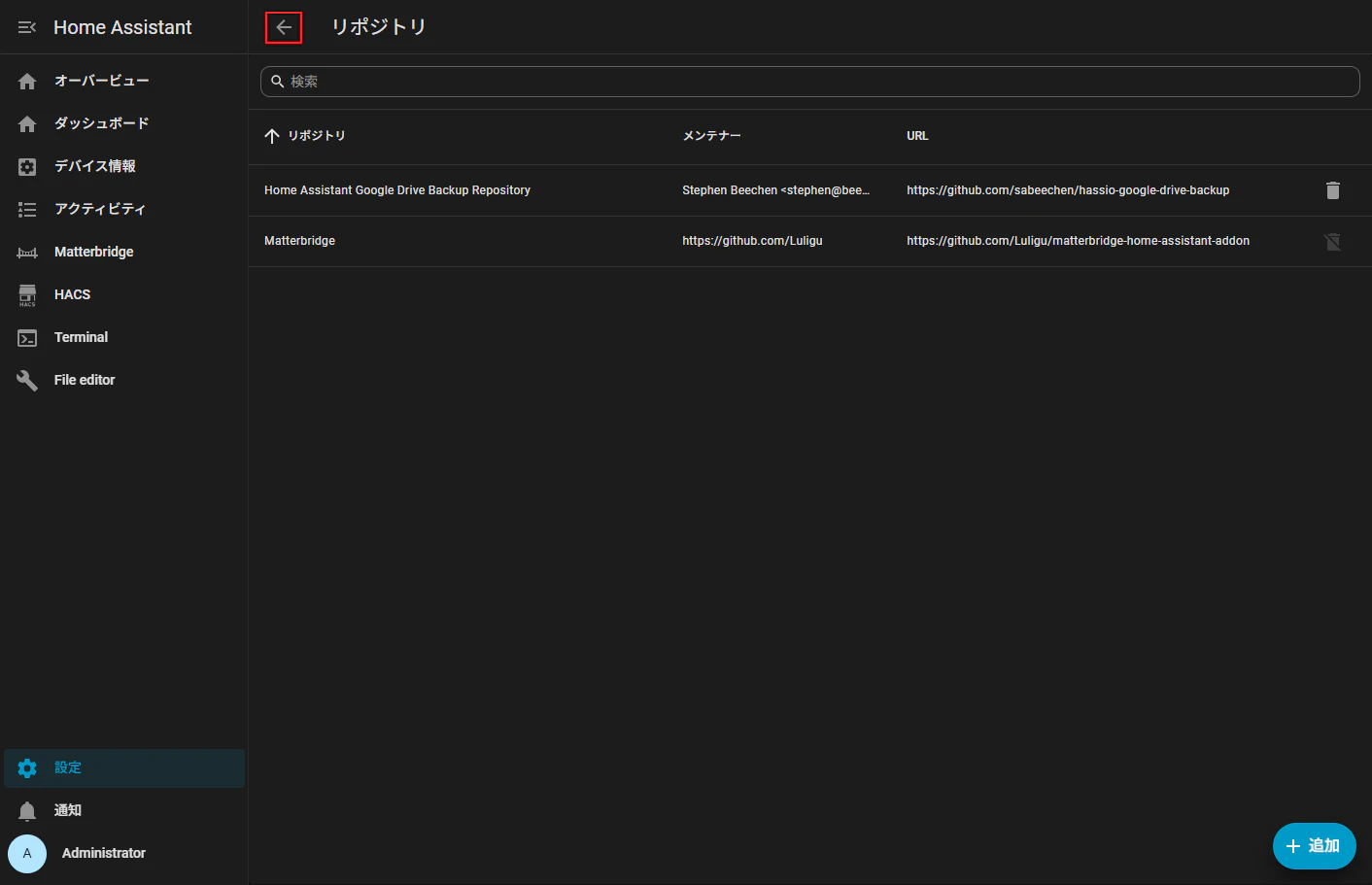The width and height of the screenshot is (1372, 885).
Task: Click the matterbridge-home-assistant-addon URL
Action: [1079, 241]
